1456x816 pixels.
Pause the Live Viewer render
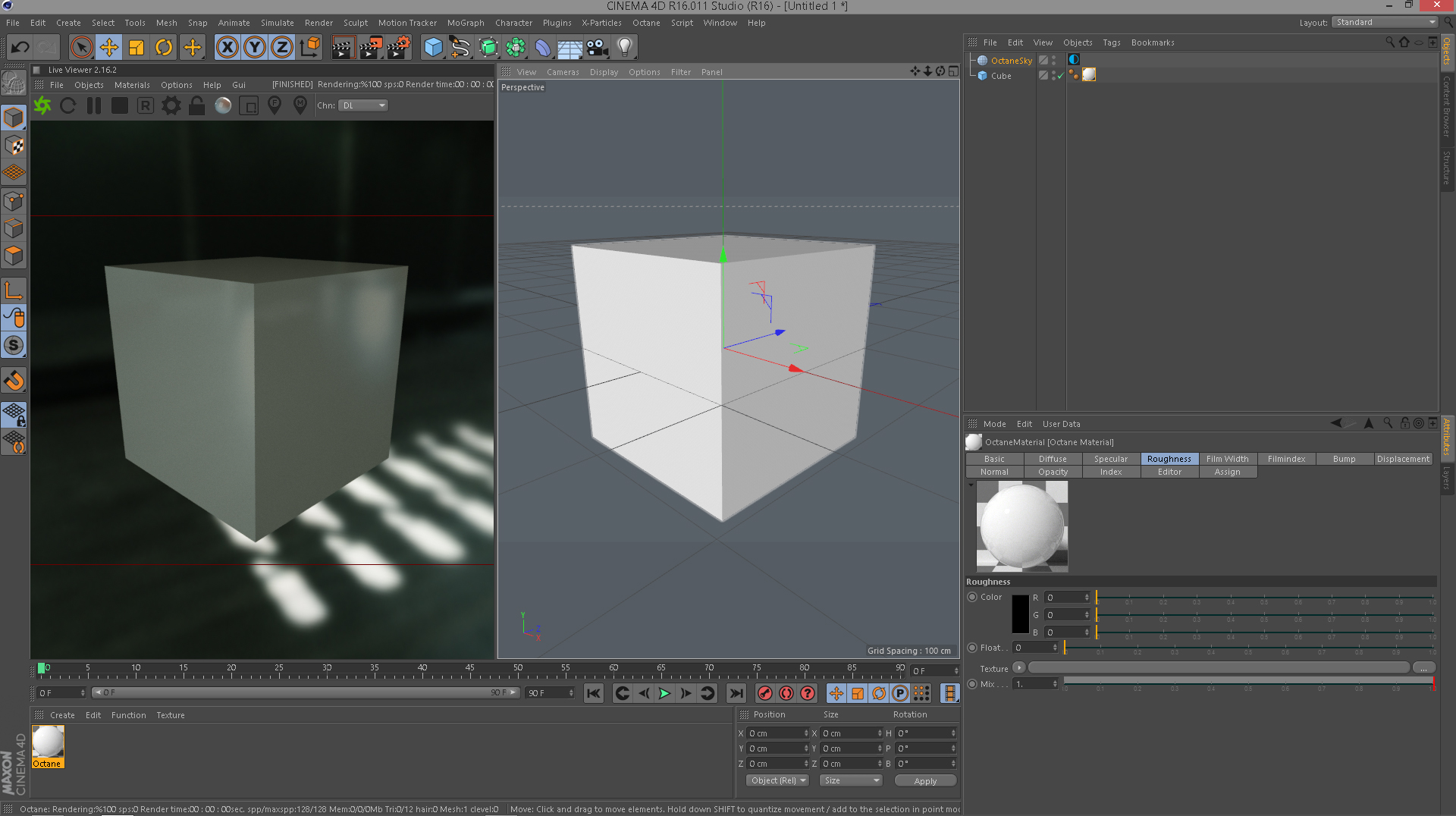tap(94, 105)
